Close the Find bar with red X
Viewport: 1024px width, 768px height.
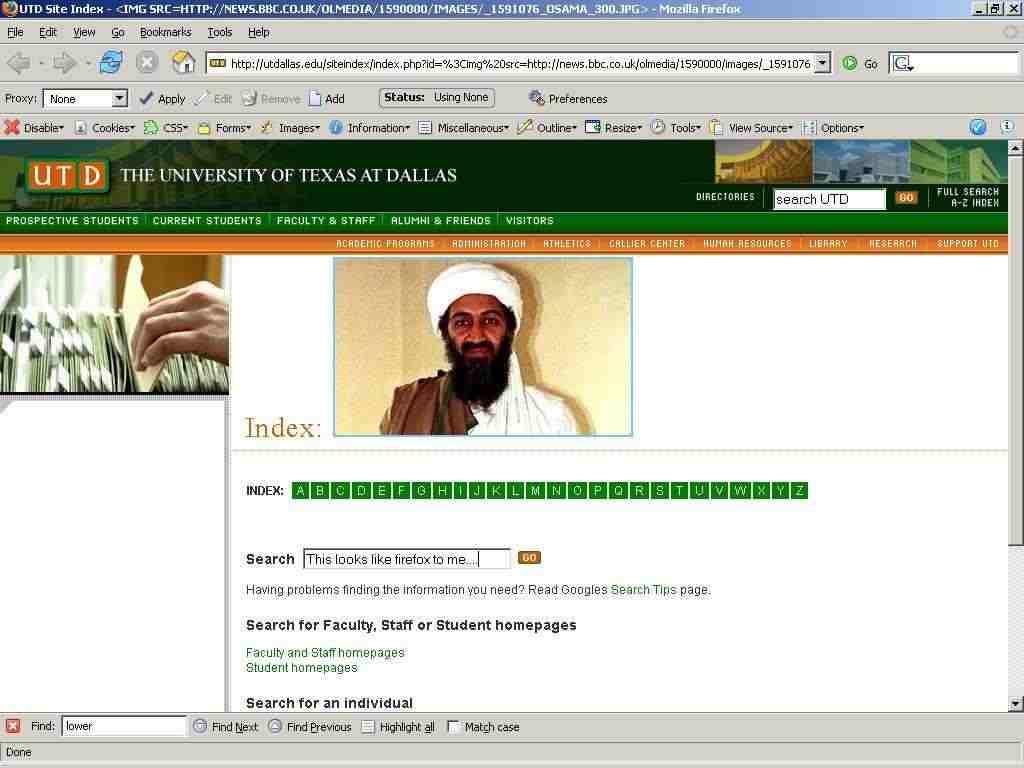[x=12, y=726]
